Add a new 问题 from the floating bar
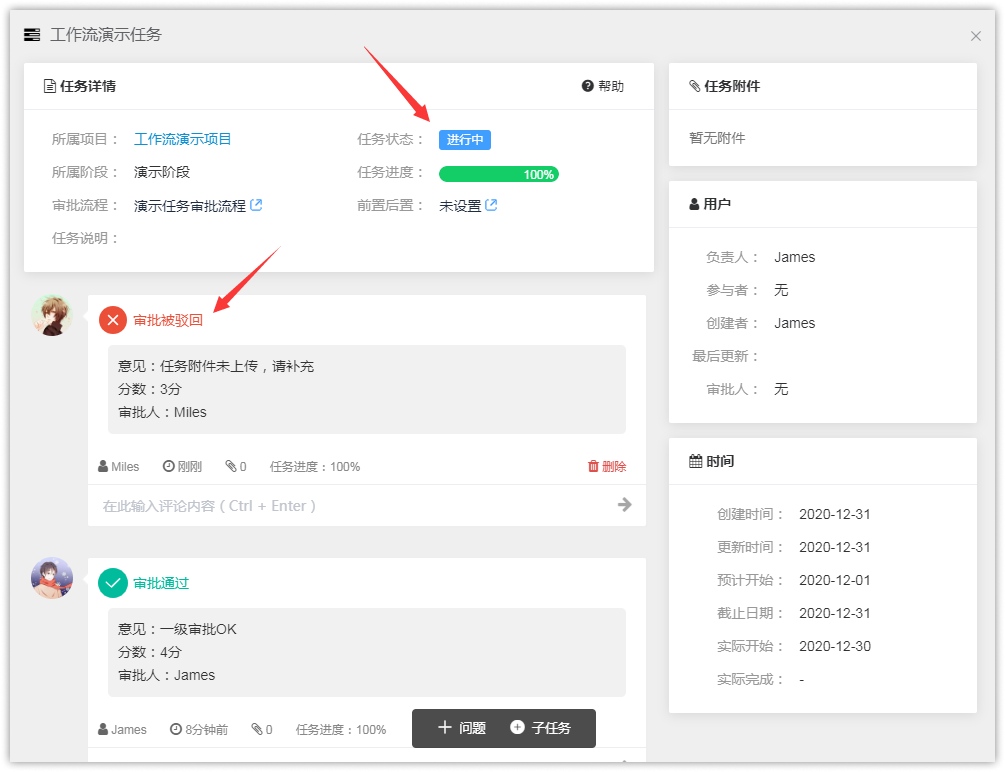 click(x=462, y=728)
